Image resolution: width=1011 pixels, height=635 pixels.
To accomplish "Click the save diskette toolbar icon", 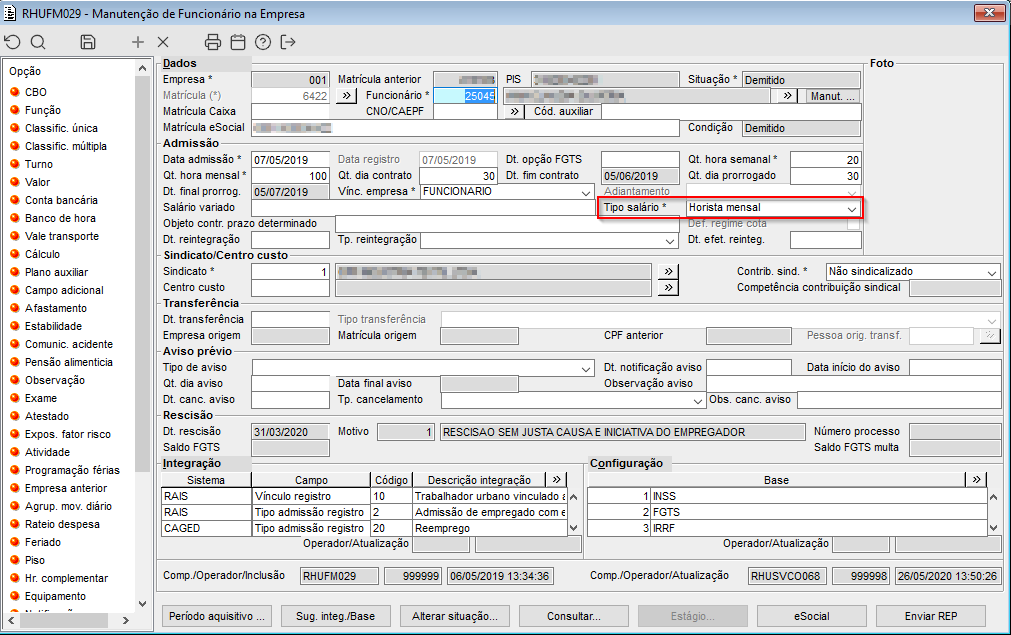I will tap(88, 43).
